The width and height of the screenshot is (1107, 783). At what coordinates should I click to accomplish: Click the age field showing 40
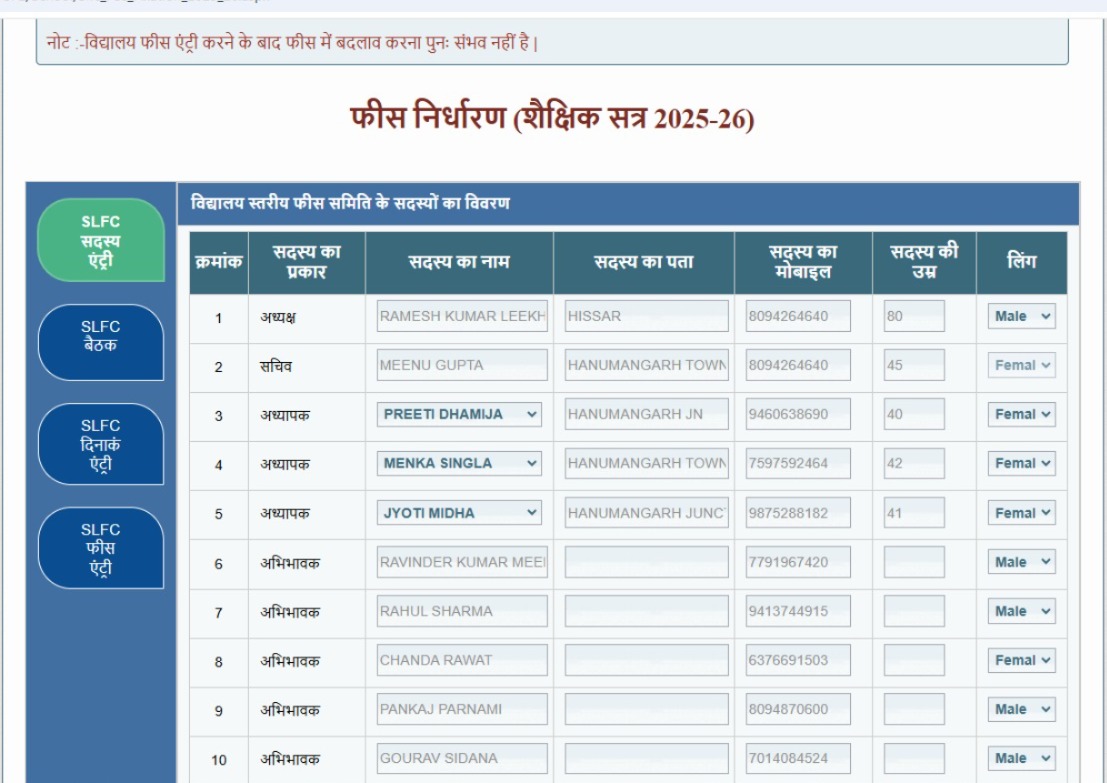tap(914, 414)
